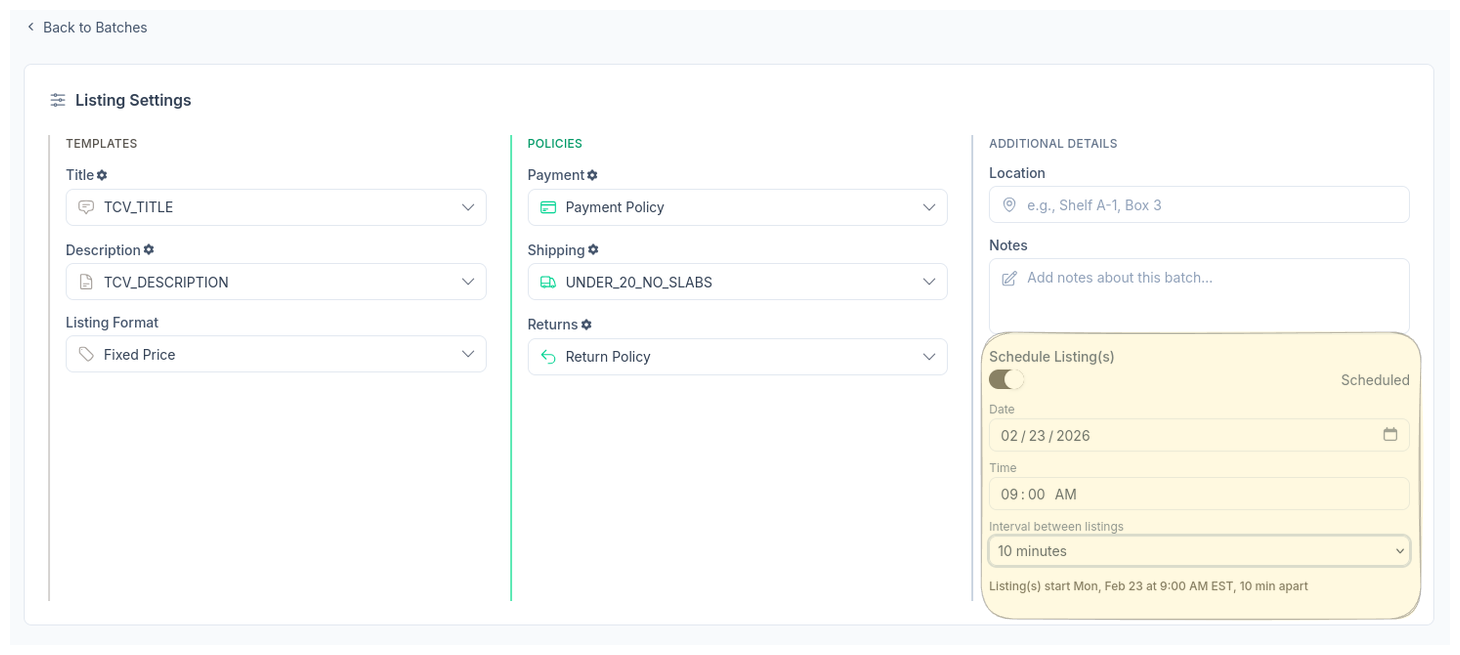Click the location pin icon in the Location field
This screenshot has height=655, width=1460.
pos(1009,204)
